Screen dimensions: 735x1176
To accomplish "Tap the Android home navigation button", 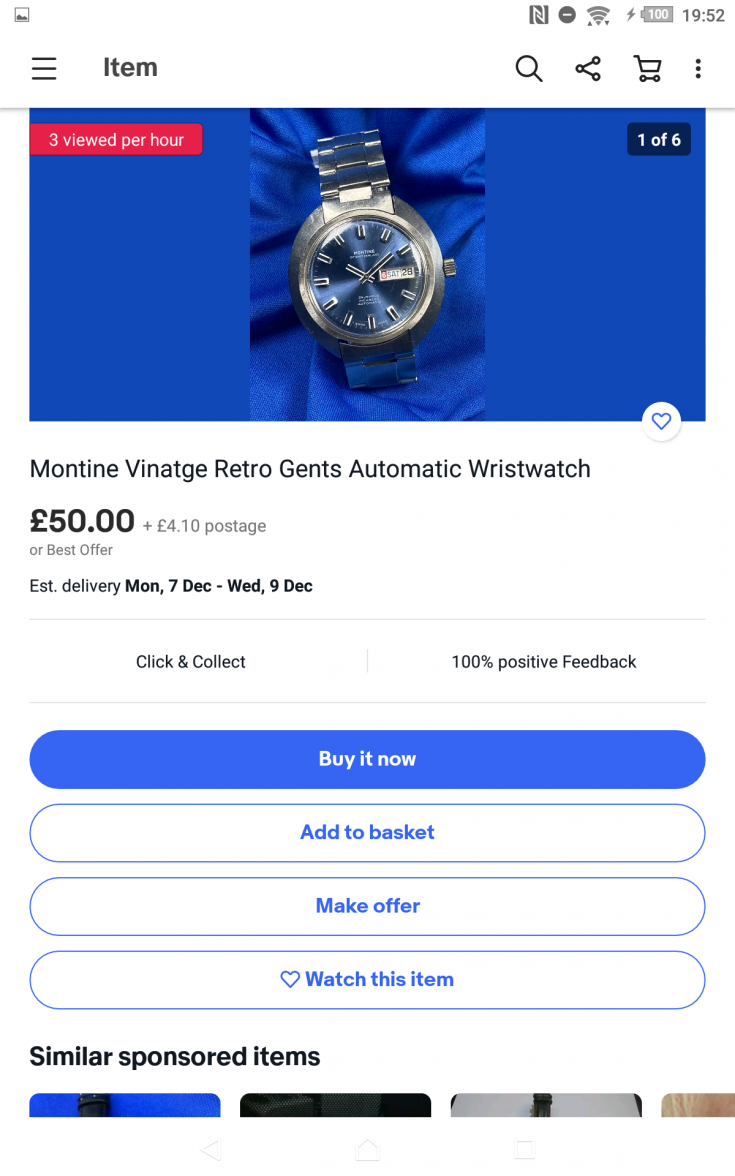I will (x=368, y=1150).
